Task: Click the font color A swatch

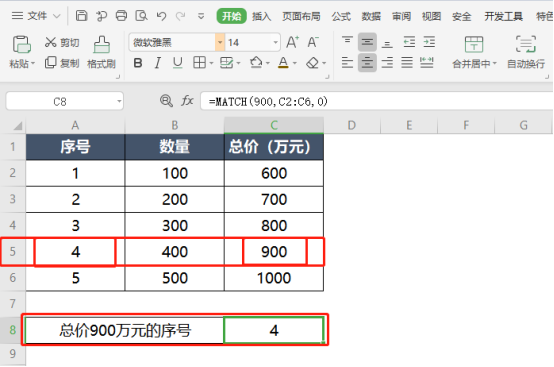Action: 283,63
